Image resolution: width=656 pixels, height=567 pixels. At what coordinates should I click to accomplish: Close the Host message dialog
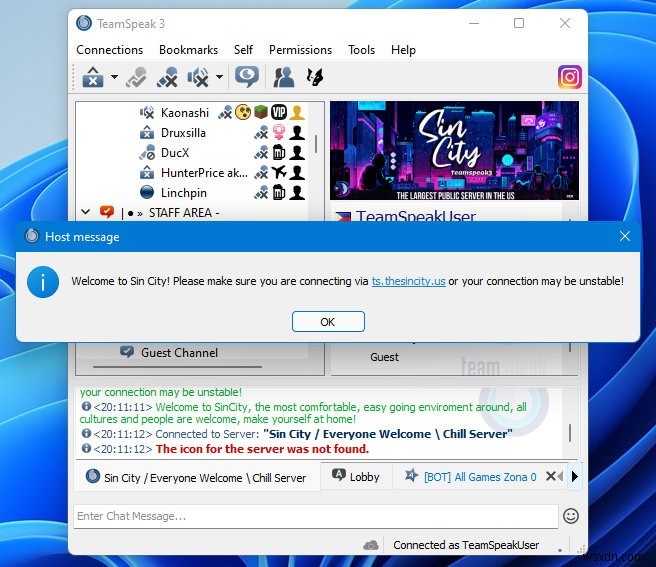[x=625, y=236]
